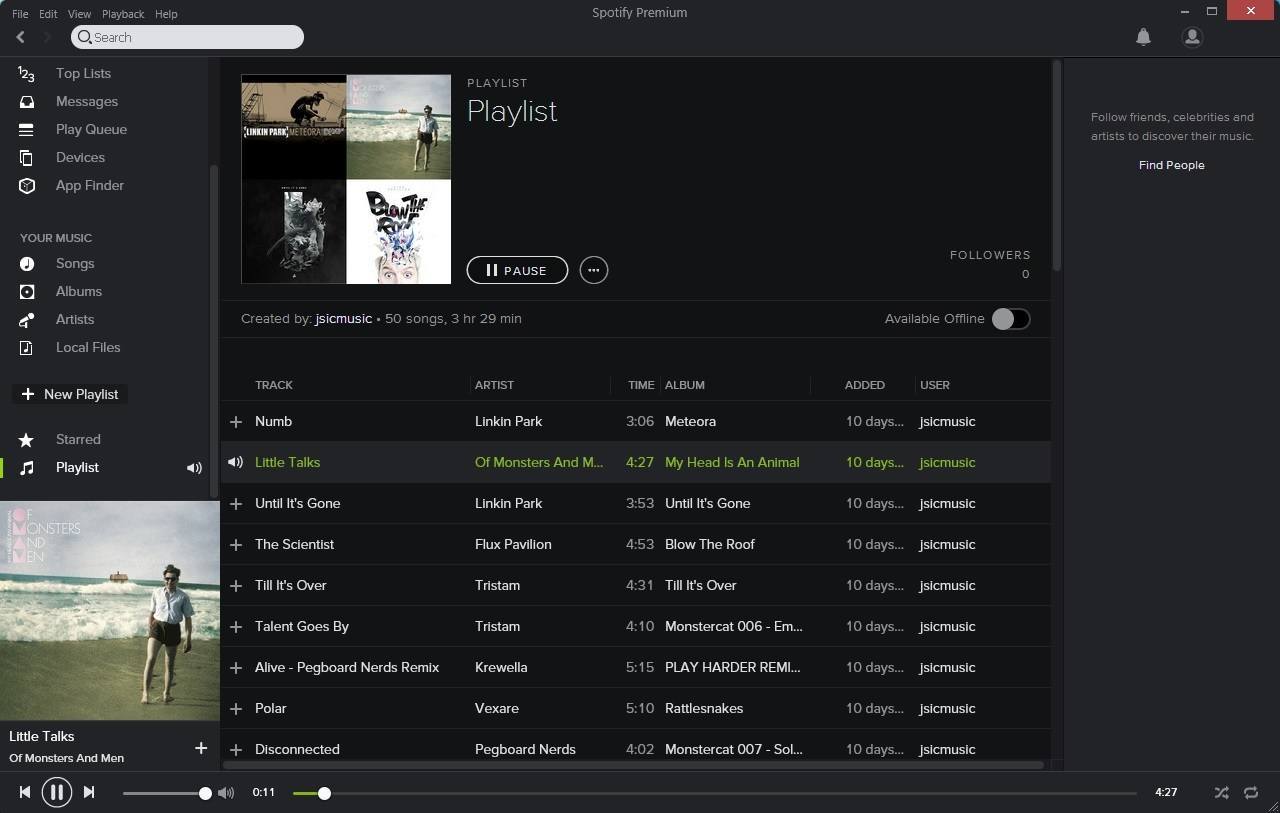Add The Scientist to Your Music
Screen dimensions: 1280x813
click(236, 545)
